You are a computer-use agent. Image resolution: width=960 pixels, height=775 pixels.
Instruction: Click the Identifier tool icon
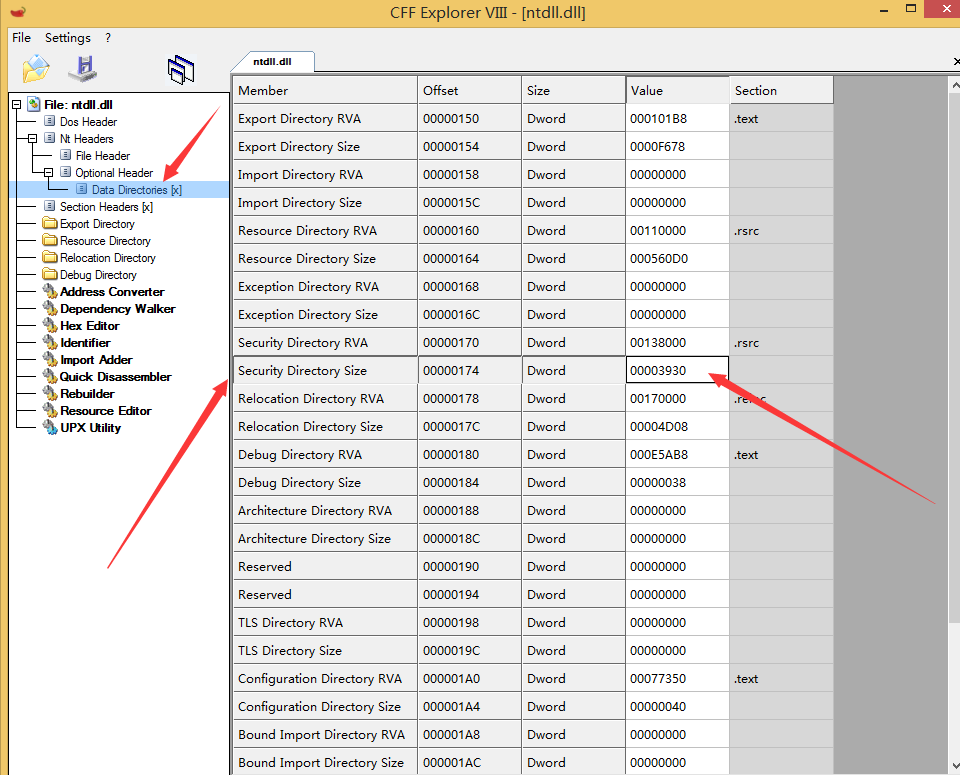50,343
